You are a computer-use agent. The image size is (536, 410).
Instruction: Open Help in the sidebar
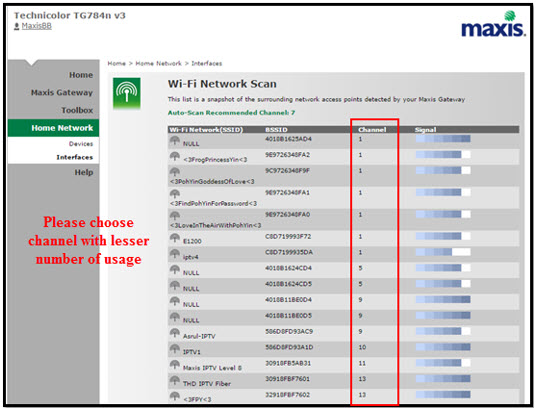[84, 172]
